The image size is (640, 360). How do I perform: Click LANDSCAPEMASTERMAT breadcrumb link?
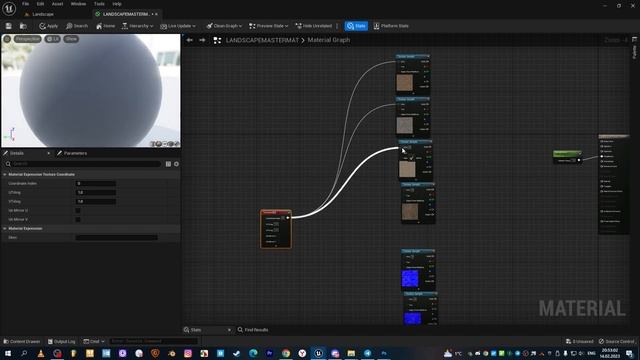262,40
